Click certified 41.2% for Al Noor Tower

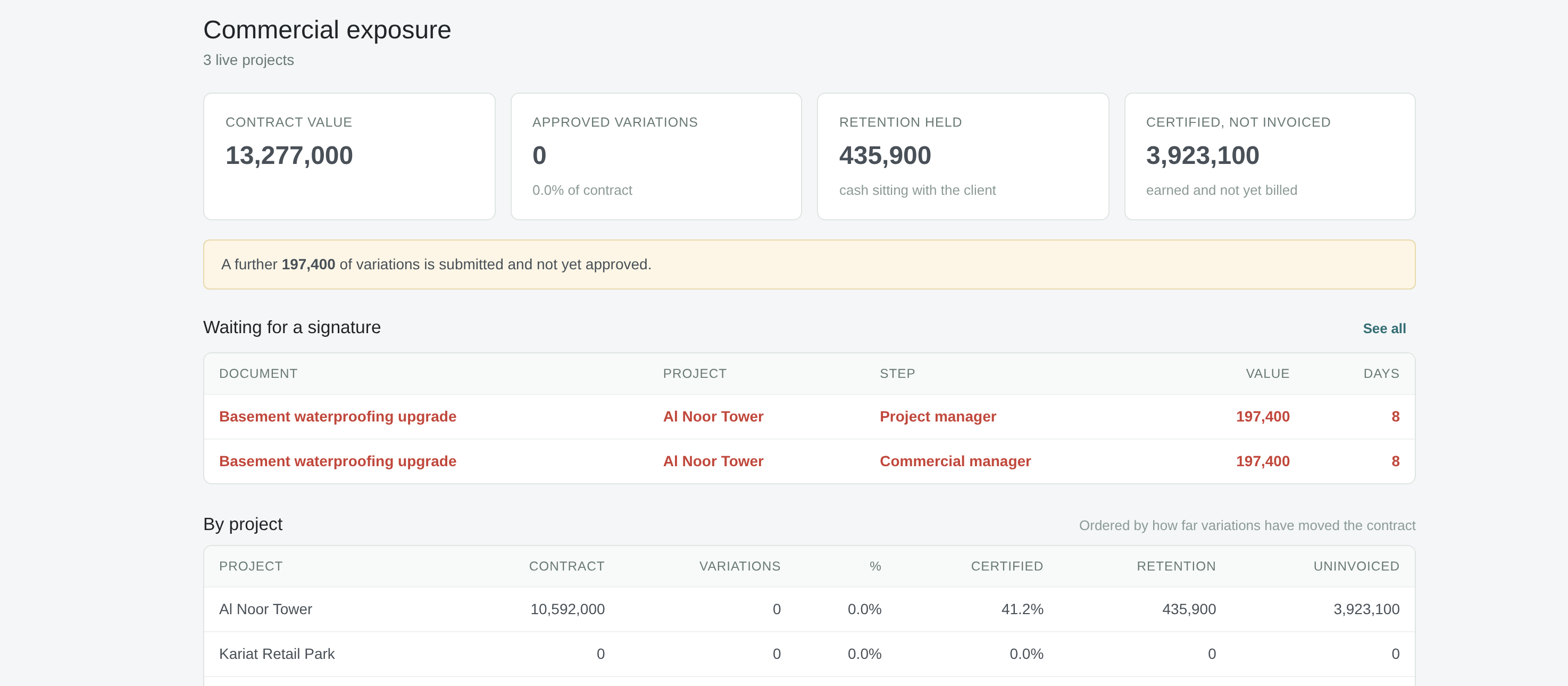click(x=1022, y=609)
